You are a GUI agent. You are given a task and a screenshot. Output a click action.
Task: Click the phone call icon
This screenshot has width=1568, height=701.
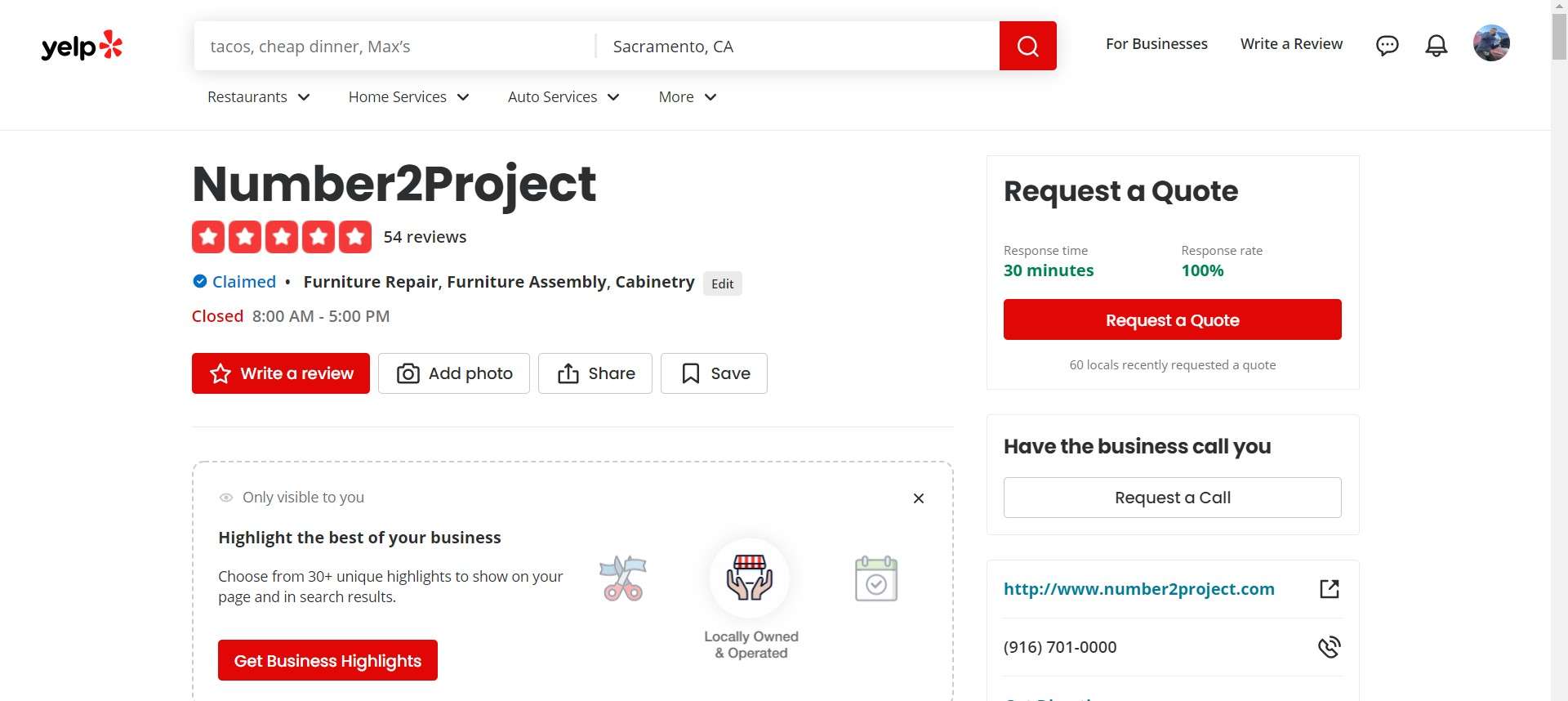[1329, 646]
